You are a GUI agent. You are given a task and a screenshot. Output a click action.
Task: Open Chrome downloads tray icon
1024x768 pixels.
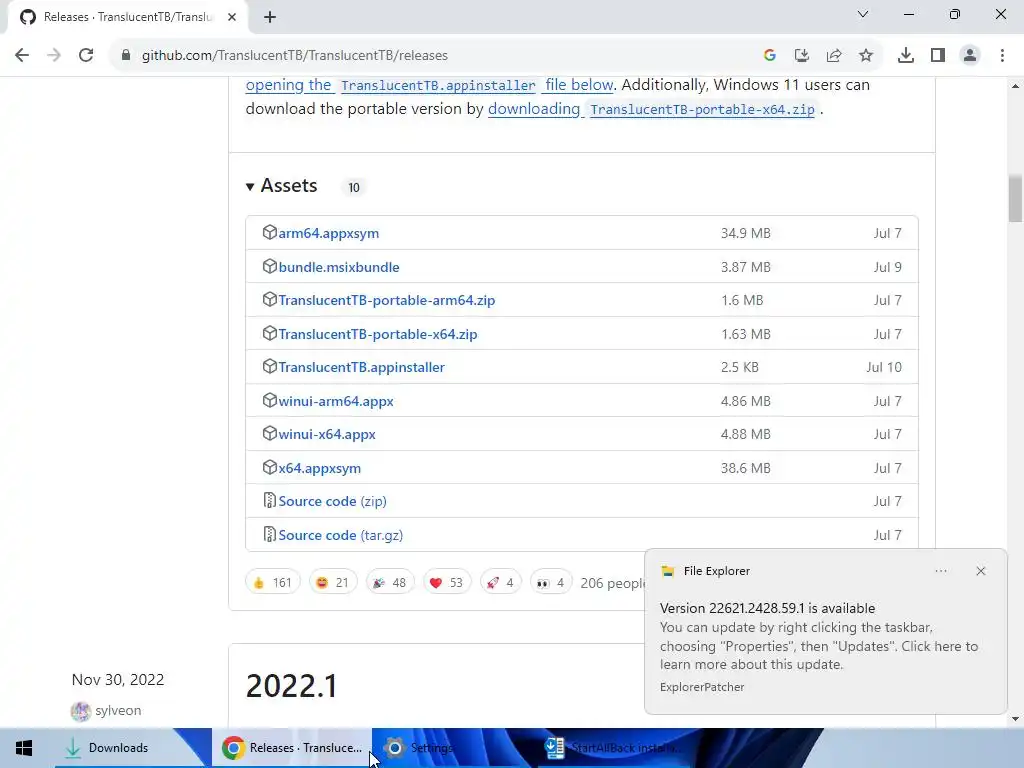click(x=906, y=56)
